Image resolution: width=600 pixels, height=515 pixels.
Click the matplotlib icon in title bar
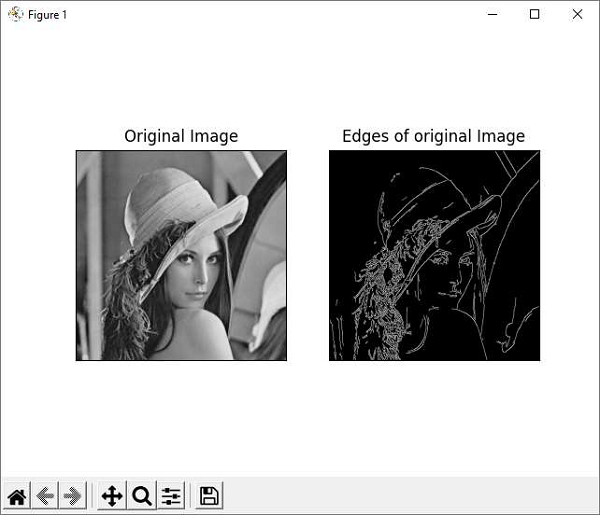pos(14,15)
